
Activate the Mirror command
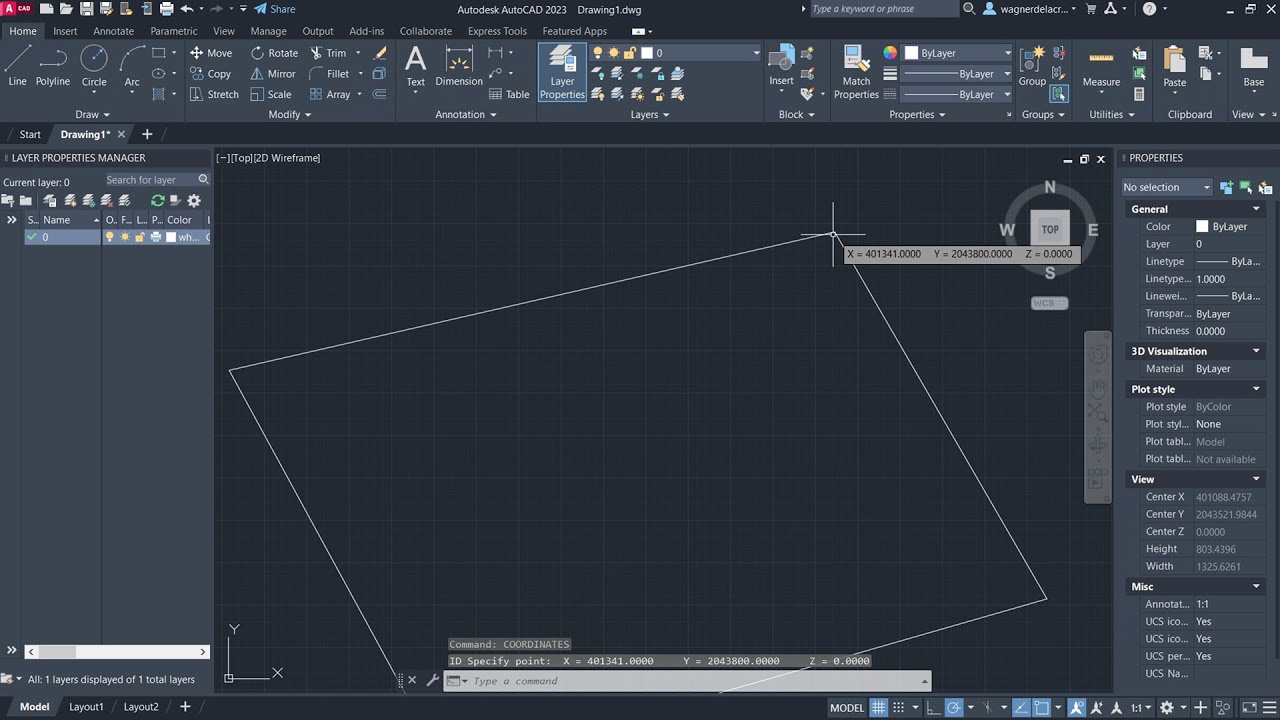click(x=273, y=74)
